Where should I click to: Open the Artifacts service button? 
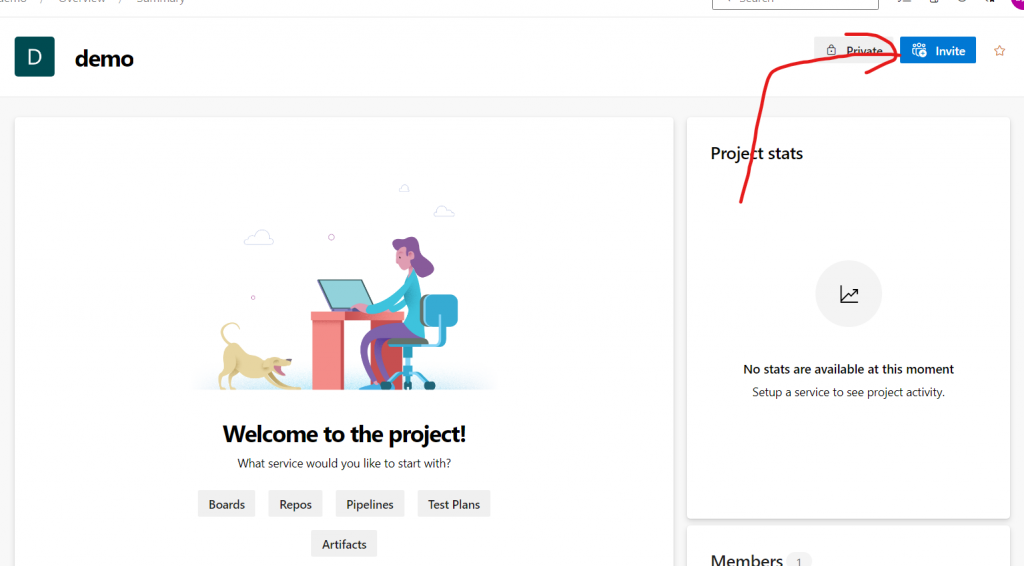pos(344,544)
